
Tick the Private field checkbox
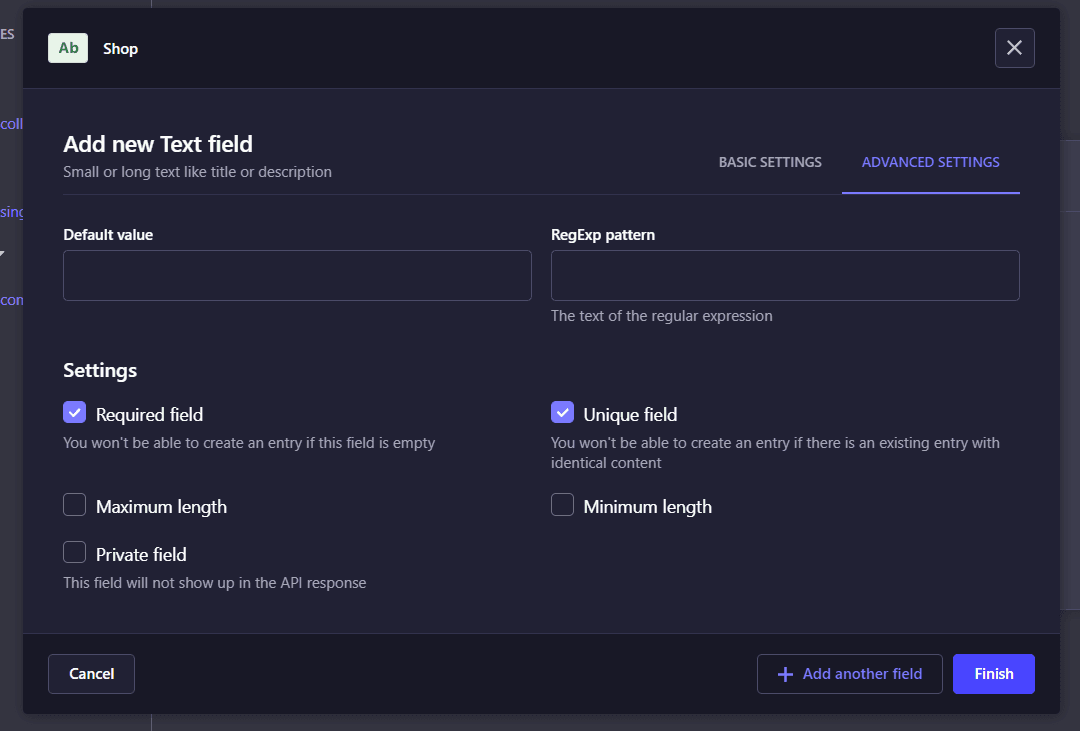tap(75, 553)
